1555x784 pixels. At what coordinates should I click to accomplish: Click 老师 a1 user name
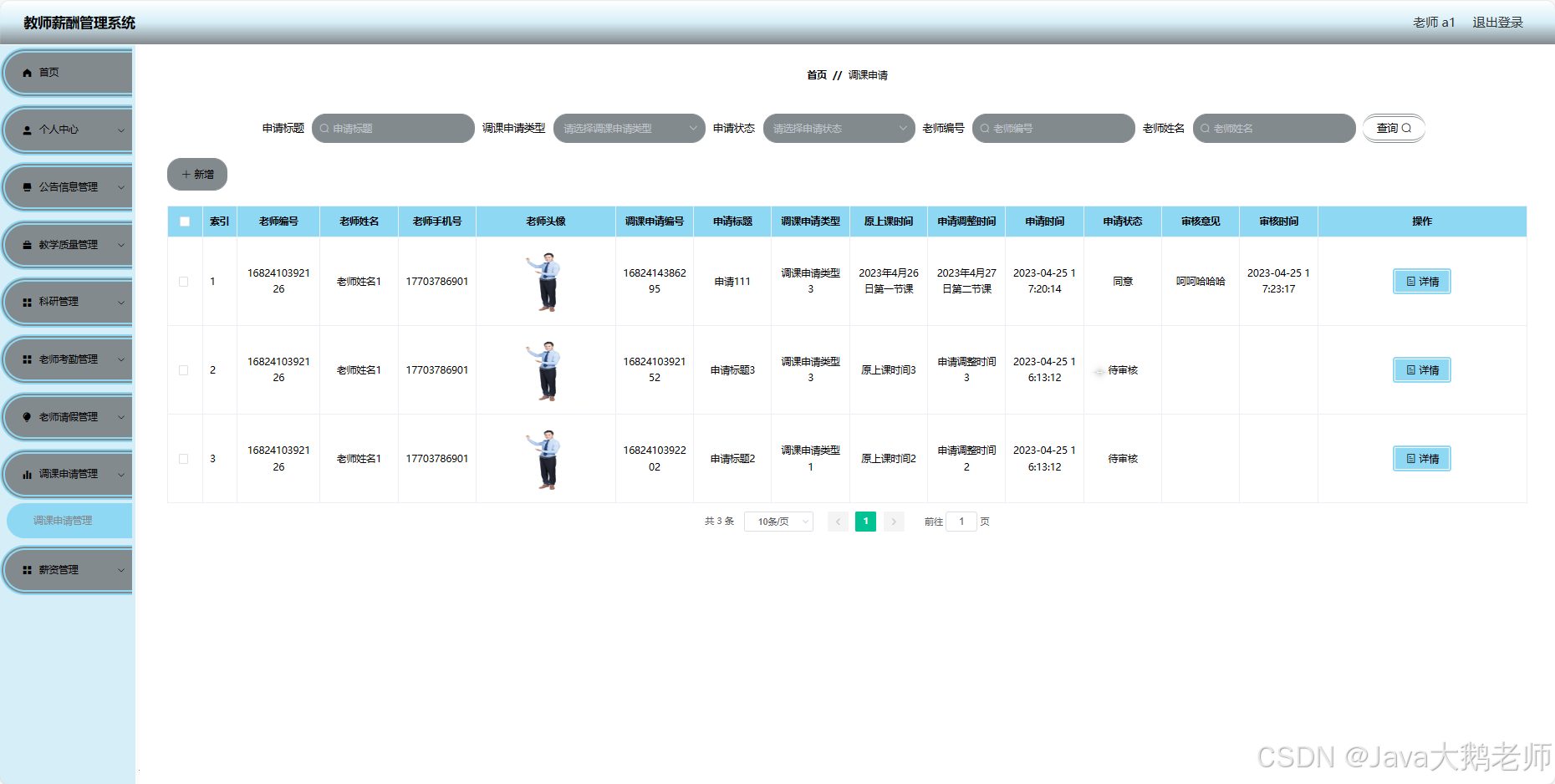pyautogui.click(x=1434, y=23)
